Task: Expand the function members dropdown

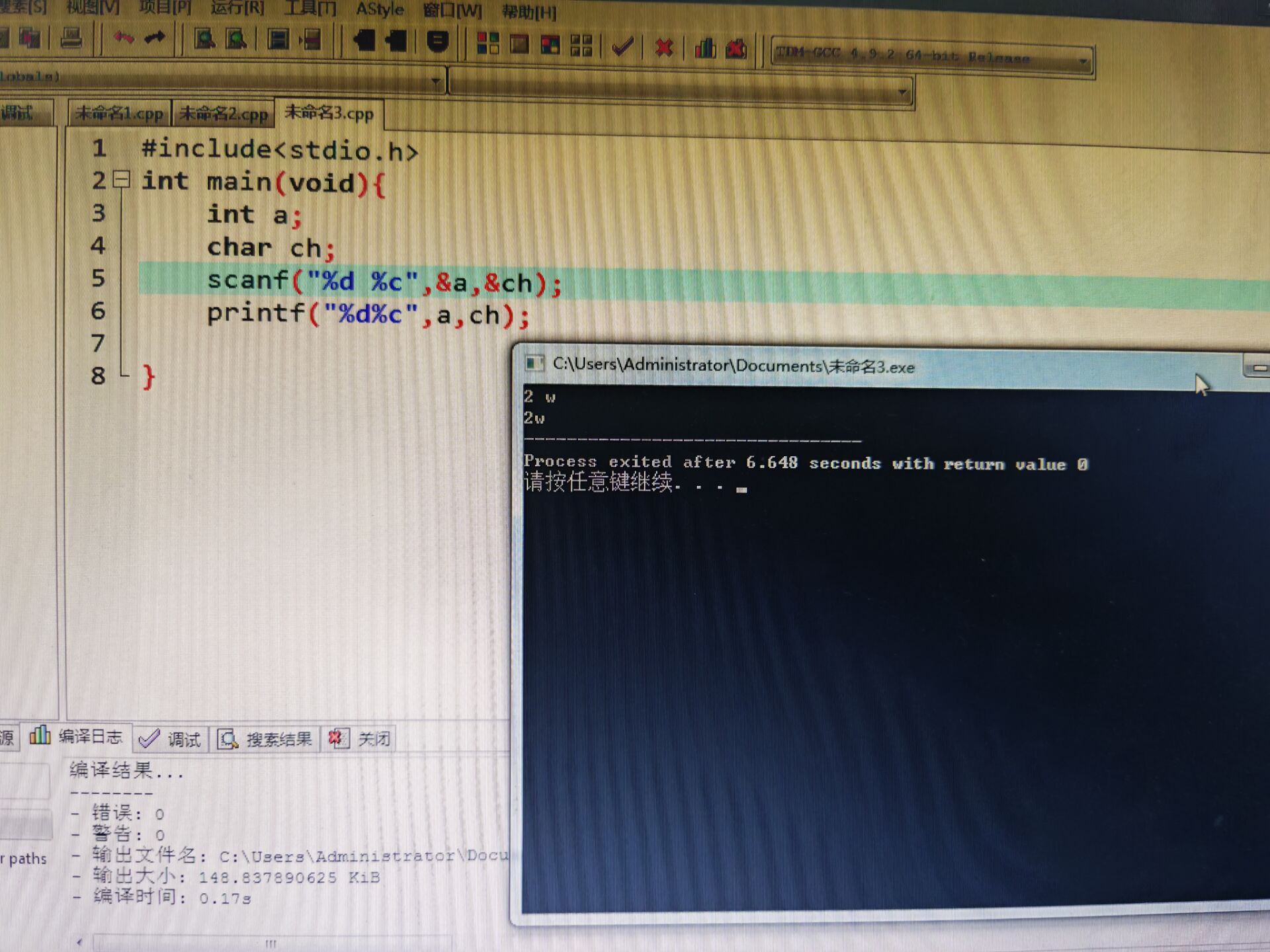Action: pyautogui.click(x=902, y=91)
